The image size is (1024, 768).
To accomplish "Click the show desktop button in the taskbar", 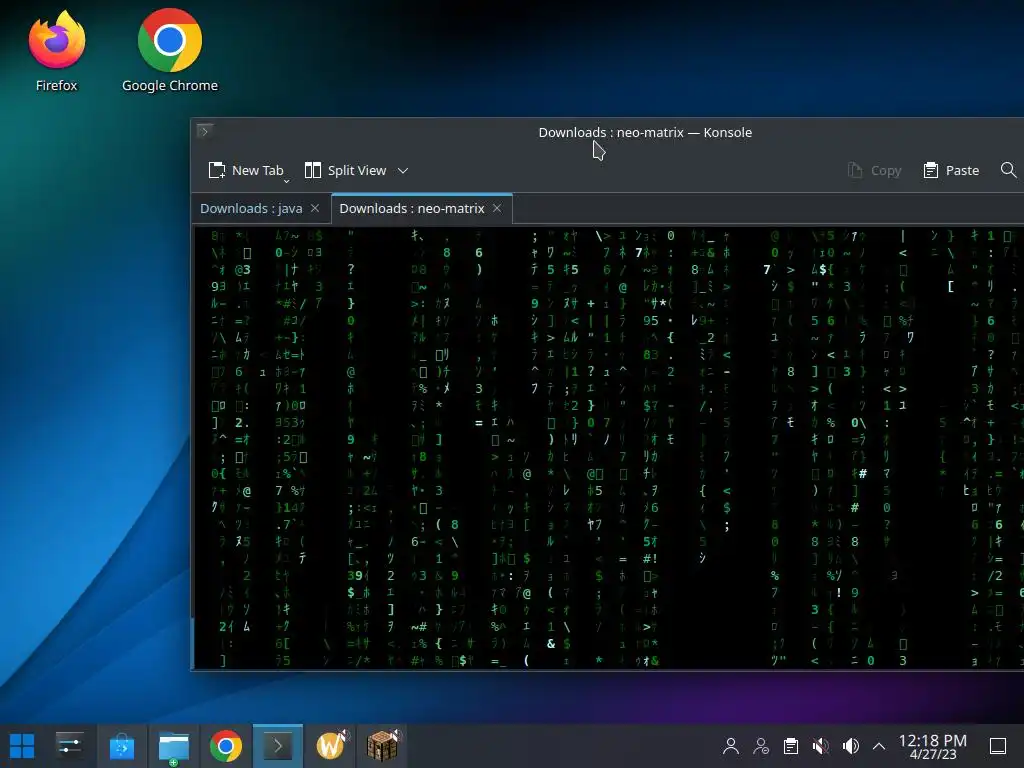I will [998, 746].
